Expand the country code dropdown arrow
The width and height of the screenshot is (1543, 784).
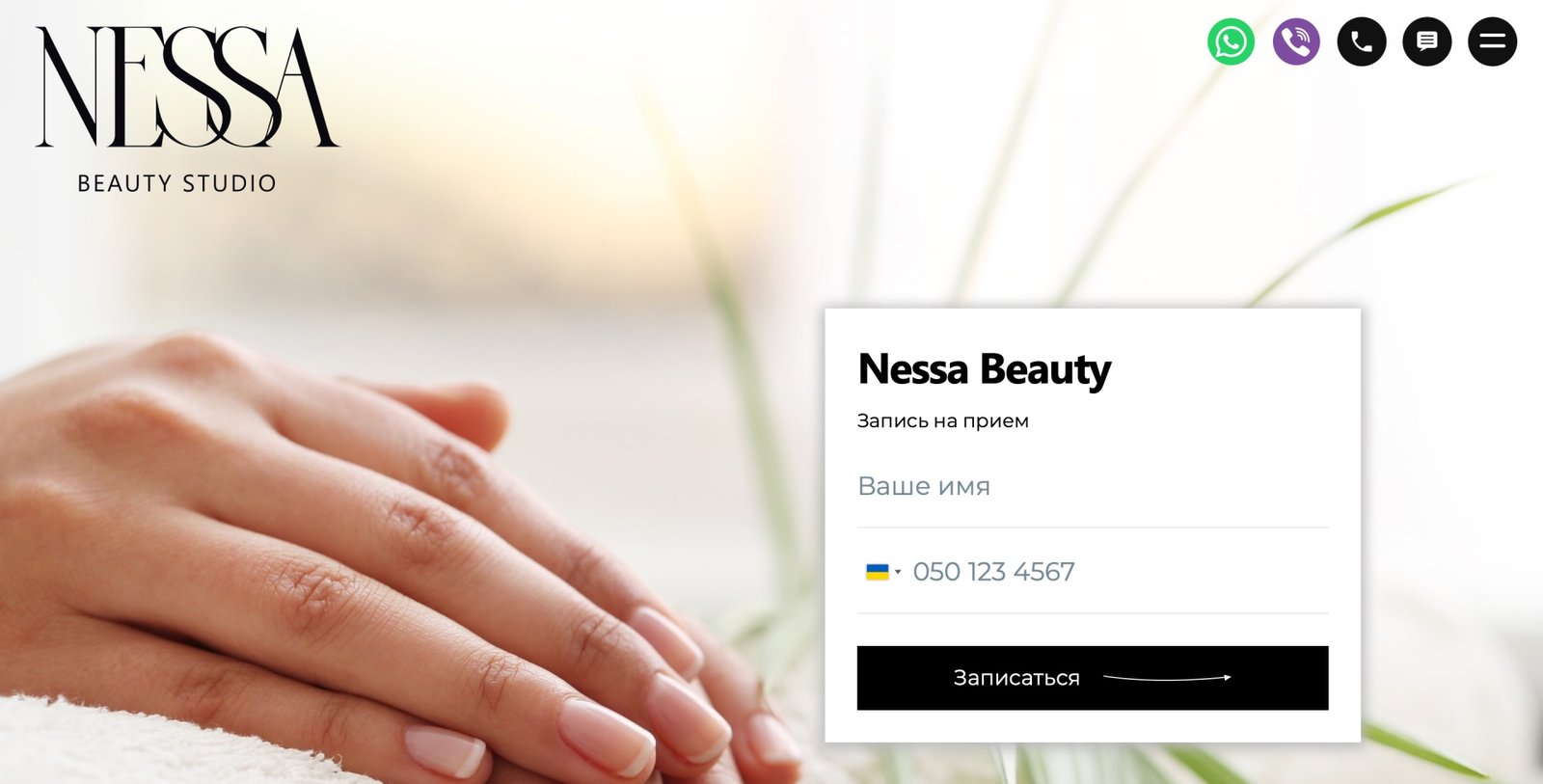tap(898, 572)
